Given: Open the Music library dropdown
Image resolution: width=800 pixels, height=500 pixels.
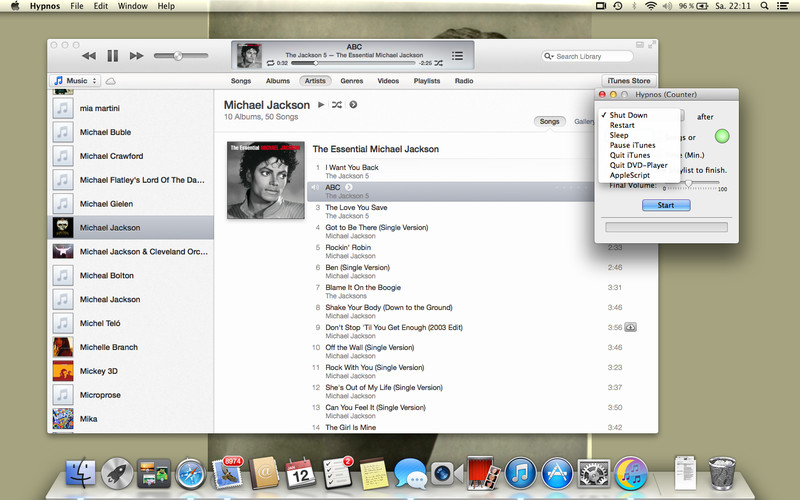Looking at the screenshot, I should 75,81.
